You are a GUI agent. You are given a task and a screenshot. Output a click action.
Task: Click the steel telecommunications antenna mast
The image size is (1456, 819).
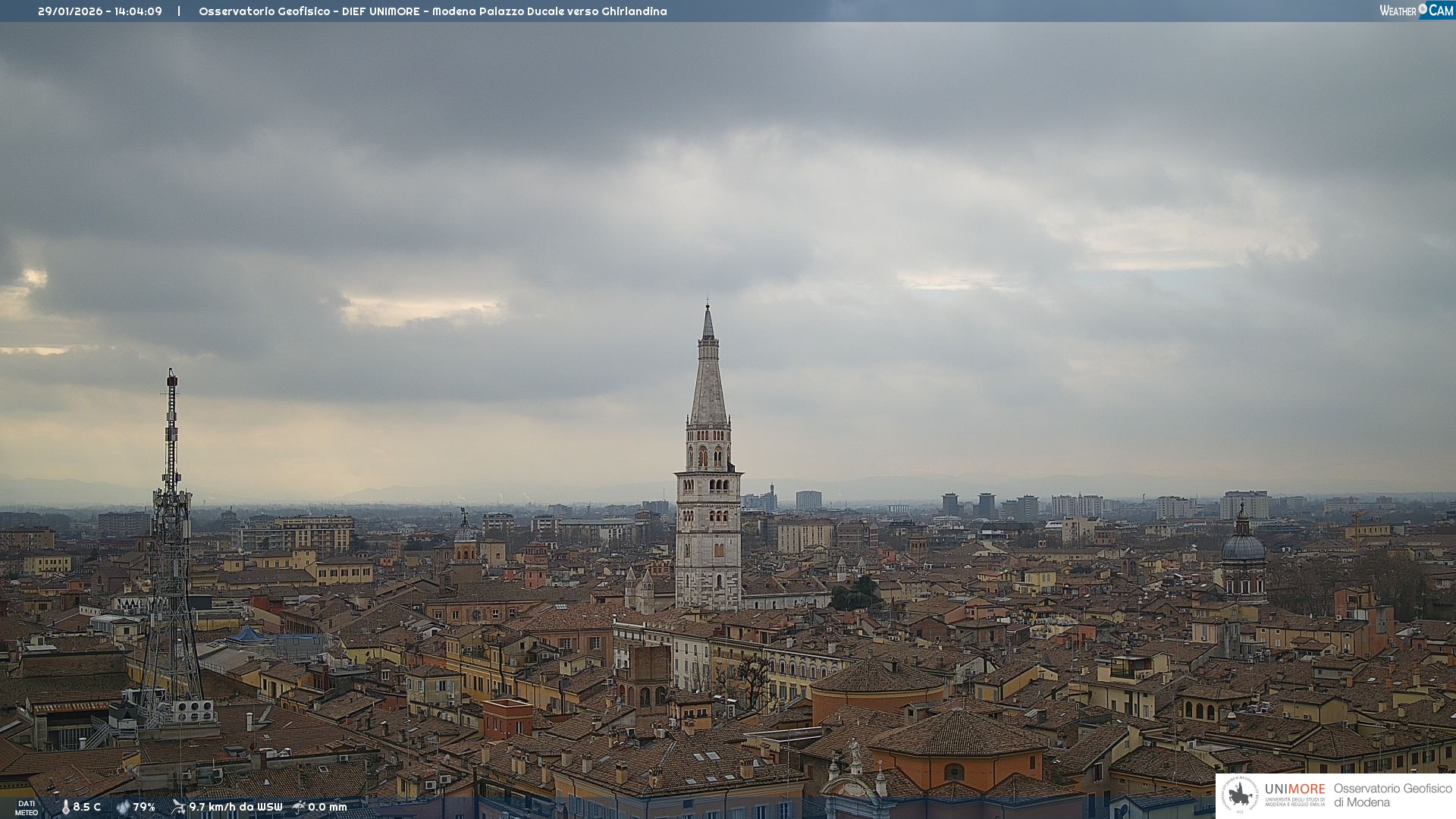pyautogui.click(x=171, y=531)
